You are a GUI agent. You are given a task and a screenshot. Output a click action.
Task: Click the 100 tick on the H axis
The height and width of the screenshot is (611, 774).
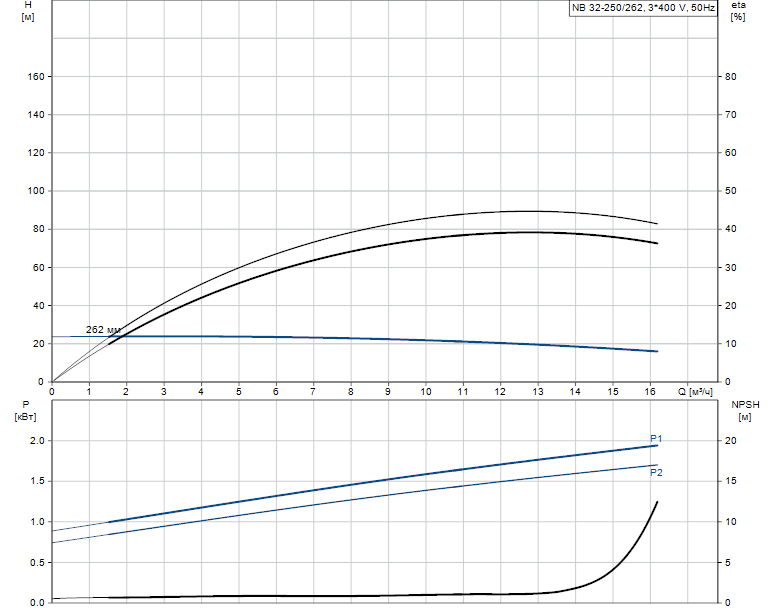pos(35,191)
